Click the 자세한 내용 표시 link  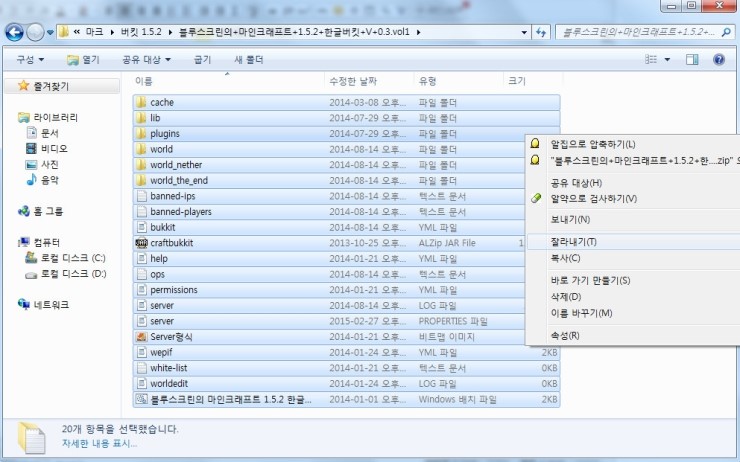(x=99, y=443)
